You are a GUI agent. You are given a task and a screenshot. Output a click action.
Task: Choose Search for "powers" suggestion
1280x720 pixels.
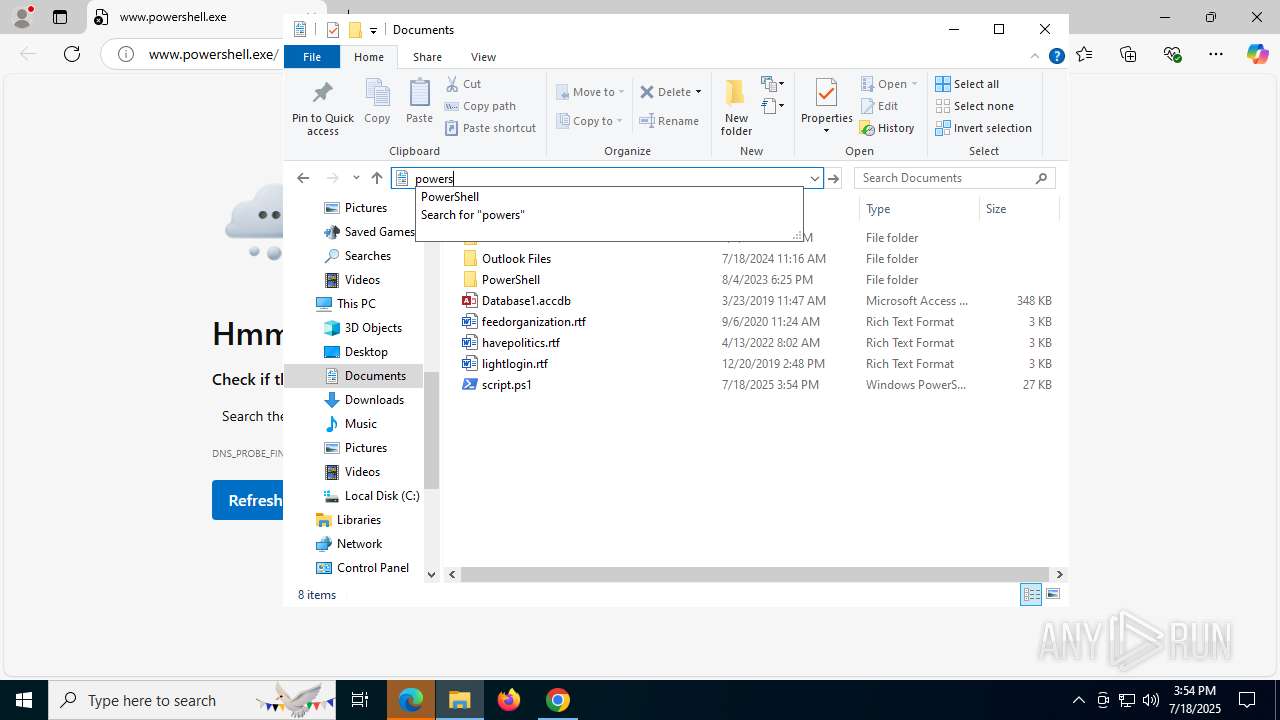coord(609,215)
